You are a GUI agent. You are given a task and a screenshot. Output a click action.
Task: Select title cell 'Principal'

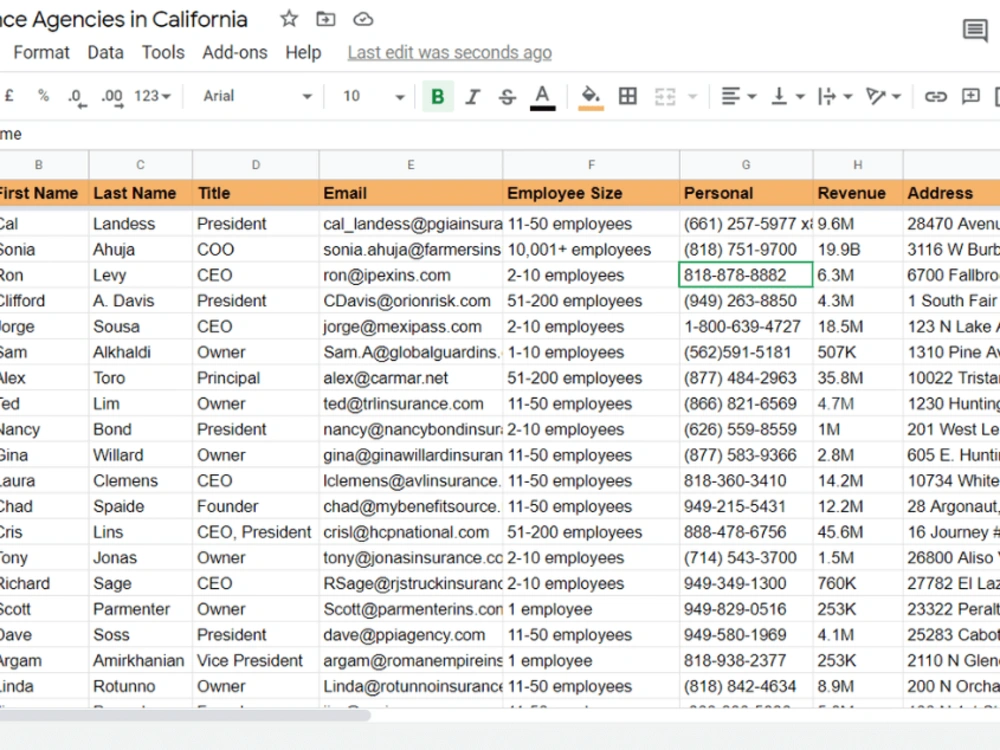(256, 378)
